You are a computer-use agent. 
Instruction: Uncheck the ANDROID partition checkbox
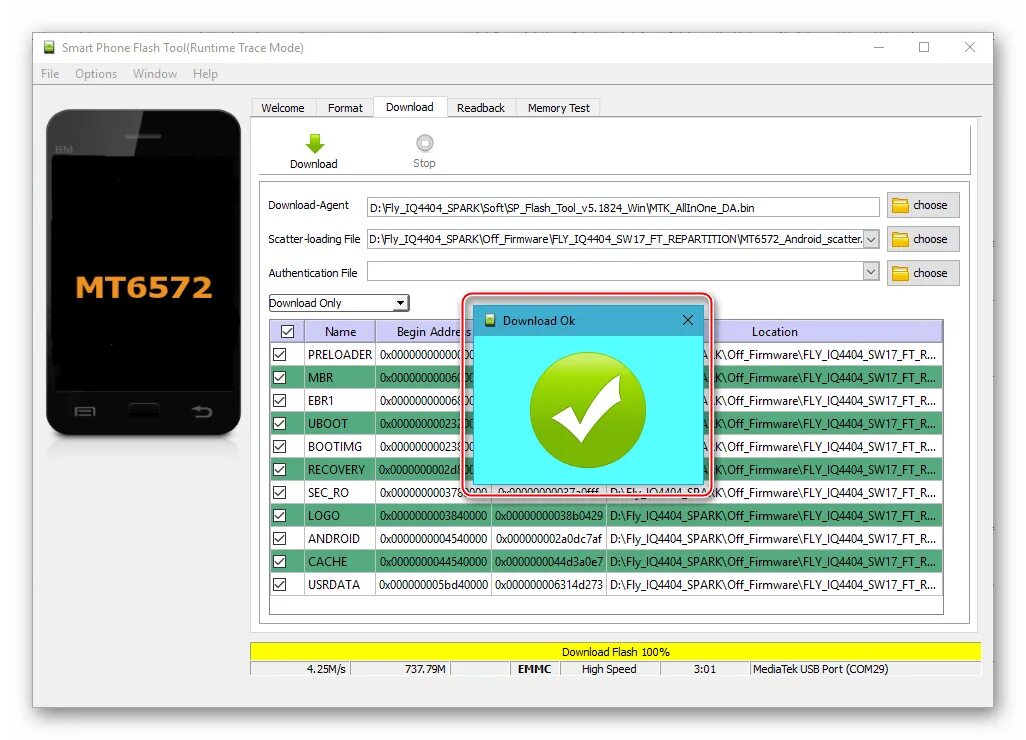(x=280, y=538)
